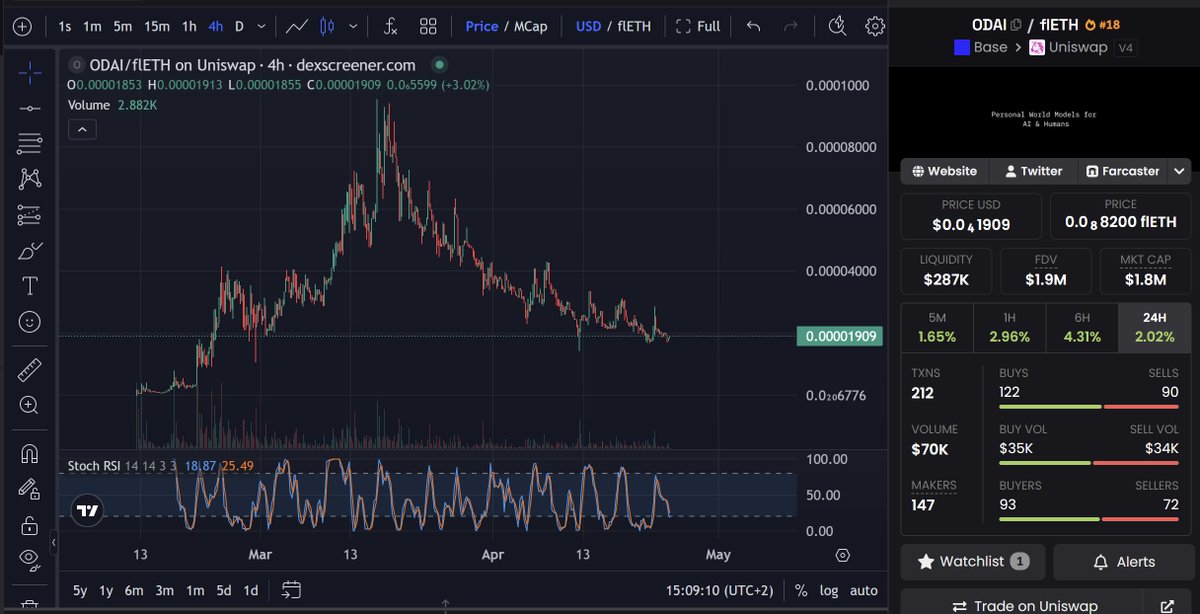Switch chart to the D daily timeframe
Image resolution: width=1200 pixels, height=614 pixels.
point(238,26)
